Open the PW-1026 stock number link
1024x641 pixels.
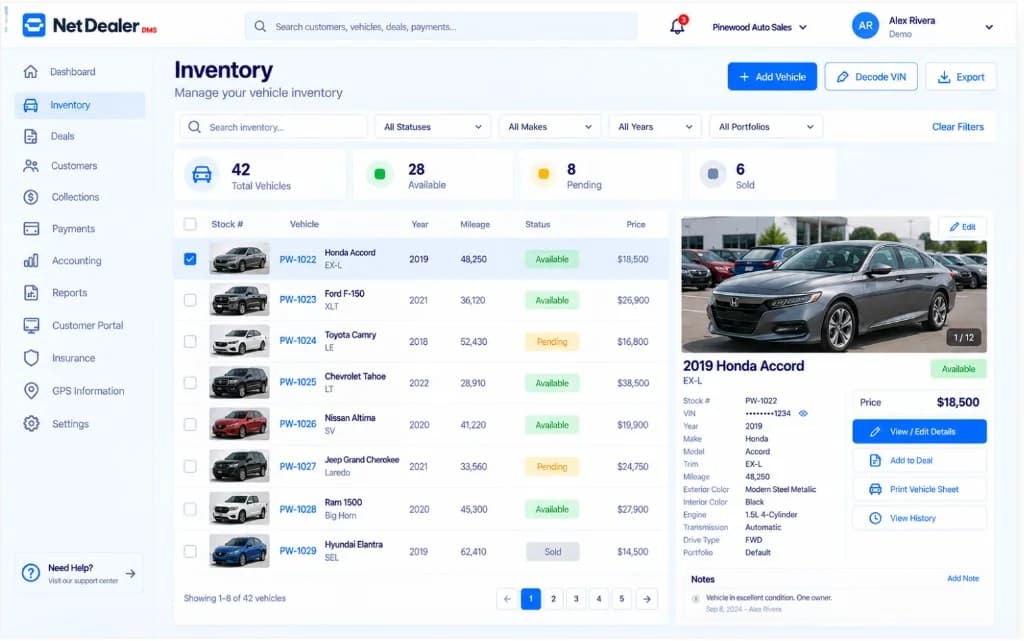coord(298,424)
